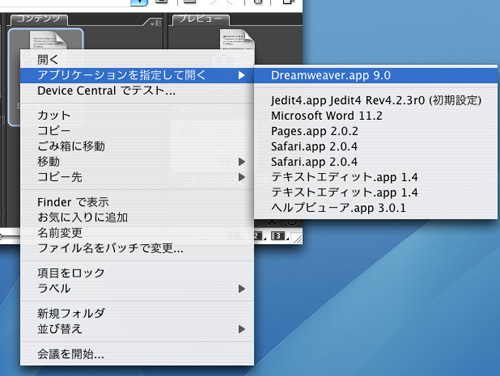Select Device Central でテスト... menu entry
Viewport: 500px width, 376px height.
pyautogui.click(x=137, y=91)
